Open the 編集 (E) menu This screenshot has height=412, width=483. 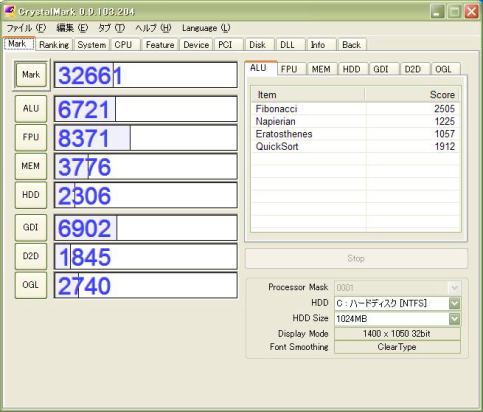(x=72, y=28)
